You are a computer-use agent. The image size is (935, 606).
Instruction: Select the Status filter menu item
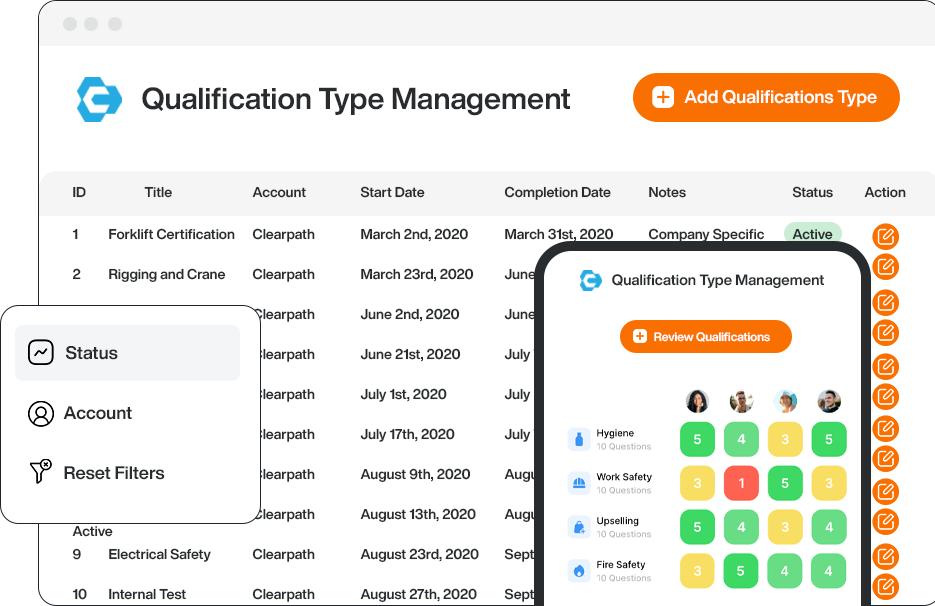pyautogui.click(x=127, y=353)
